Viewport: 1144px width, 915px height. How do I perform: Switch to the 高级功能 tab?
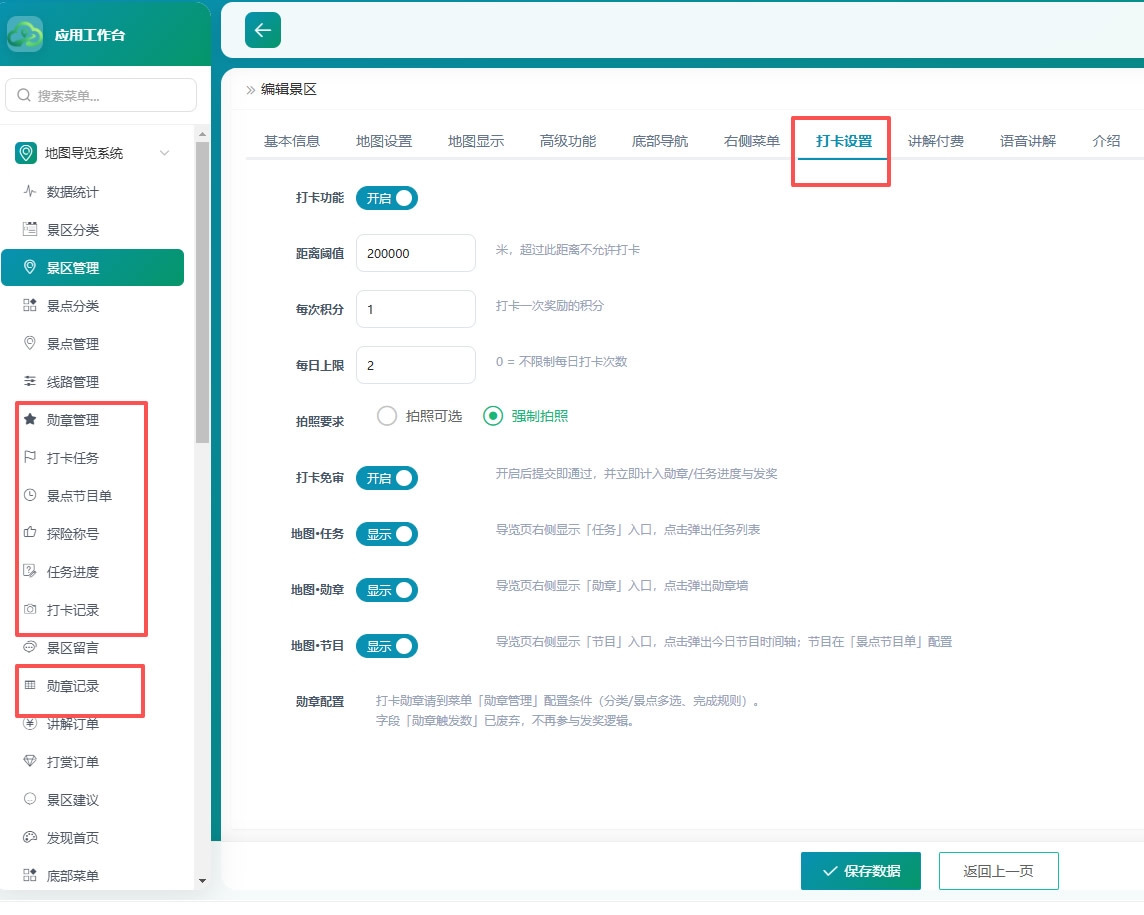tap(568, 141)
